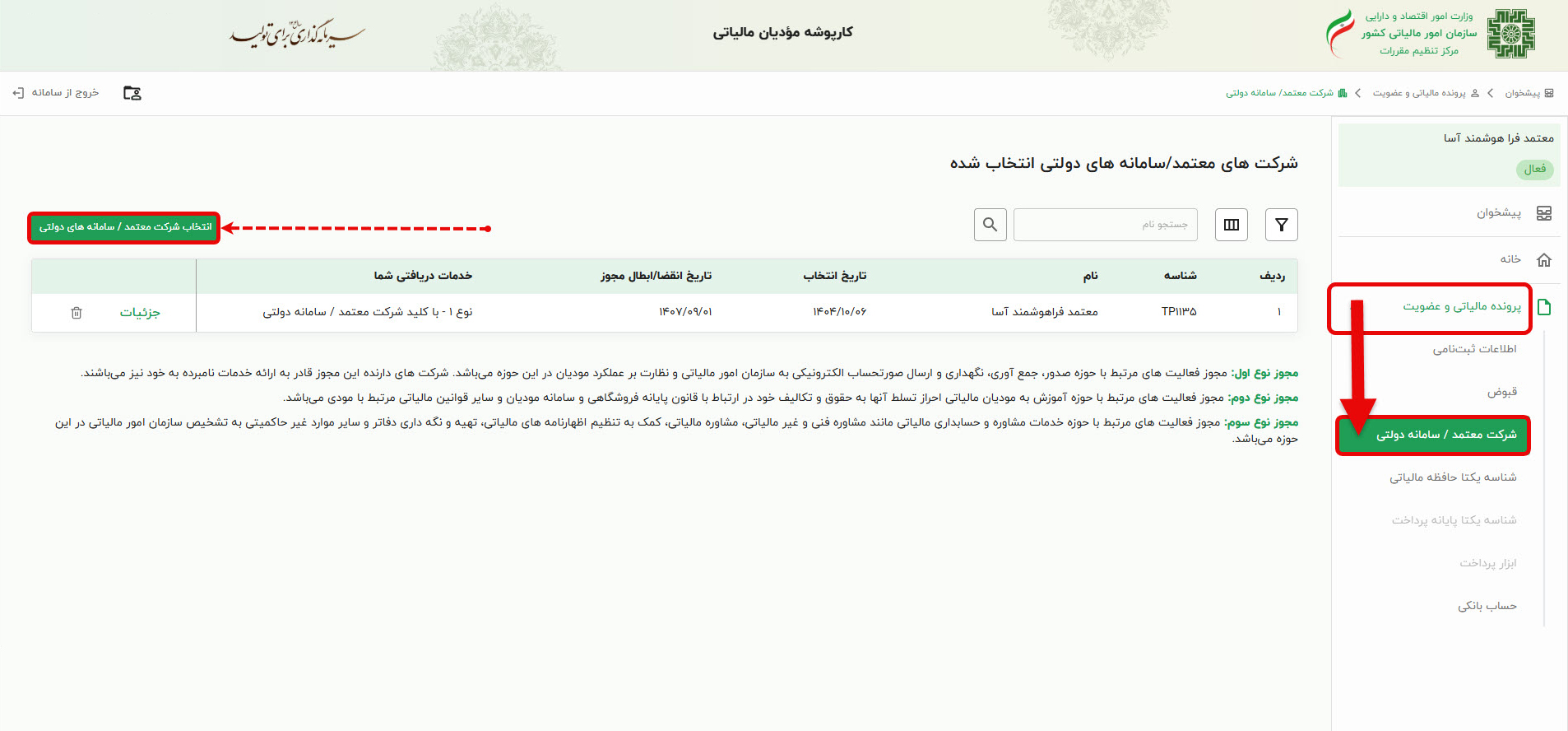Screen dimensions: 1568x731
Task: Click the expiry date cell ۱۴۰۷/۰۹/۰۱
Action: [x=685, y=312]
